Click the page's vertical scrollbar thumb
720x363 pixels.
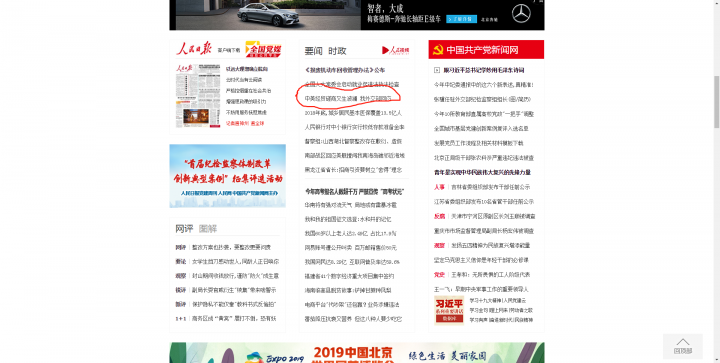click(x=716, y=102)
